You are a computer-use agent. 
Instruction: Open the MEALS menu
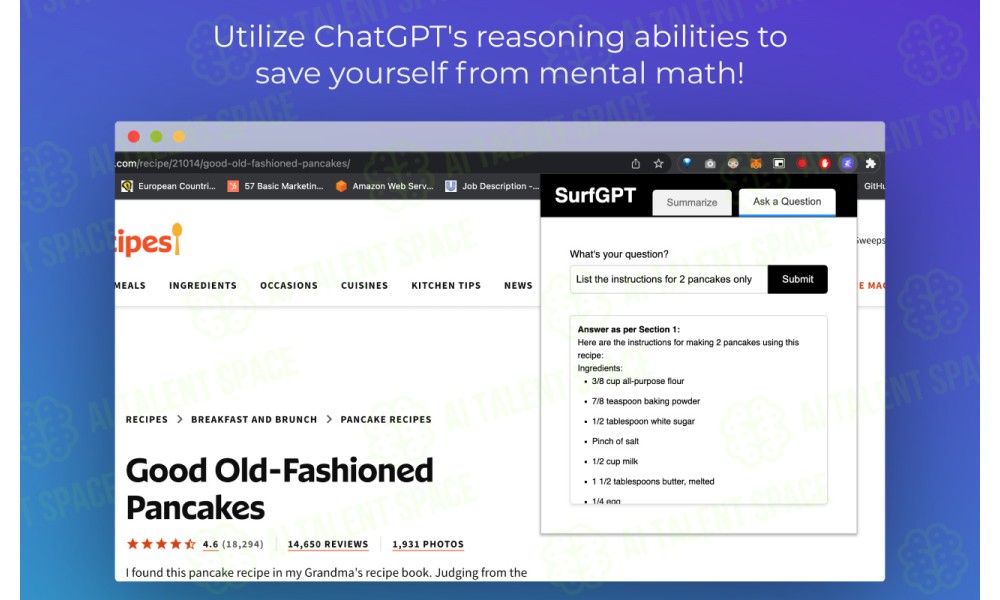coord(131,286)
